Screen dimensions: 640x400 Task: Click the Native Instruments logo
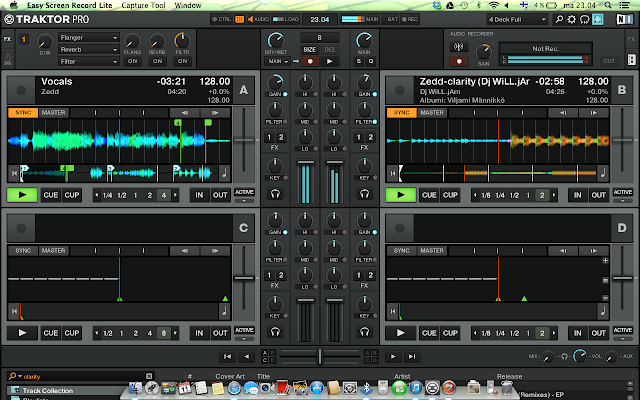point(625,19)
